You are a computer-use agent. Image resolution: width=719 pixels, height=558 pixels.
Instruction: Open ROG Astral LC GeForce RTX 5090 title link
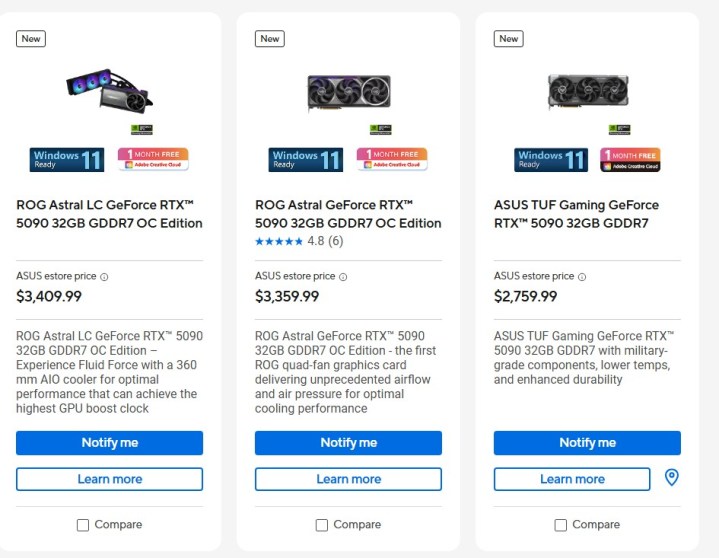tap(109, 214)
